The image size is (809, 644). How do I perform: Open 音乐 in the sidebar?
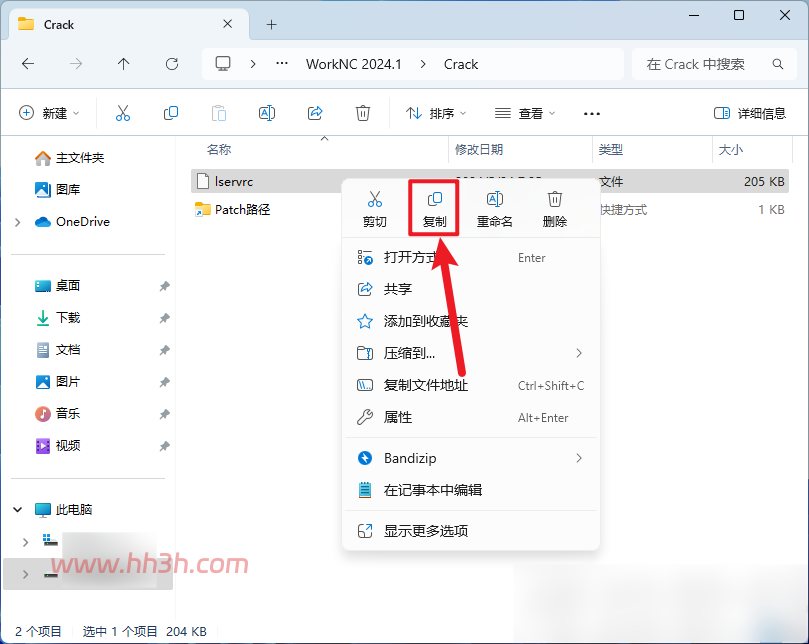coord(58,414)
